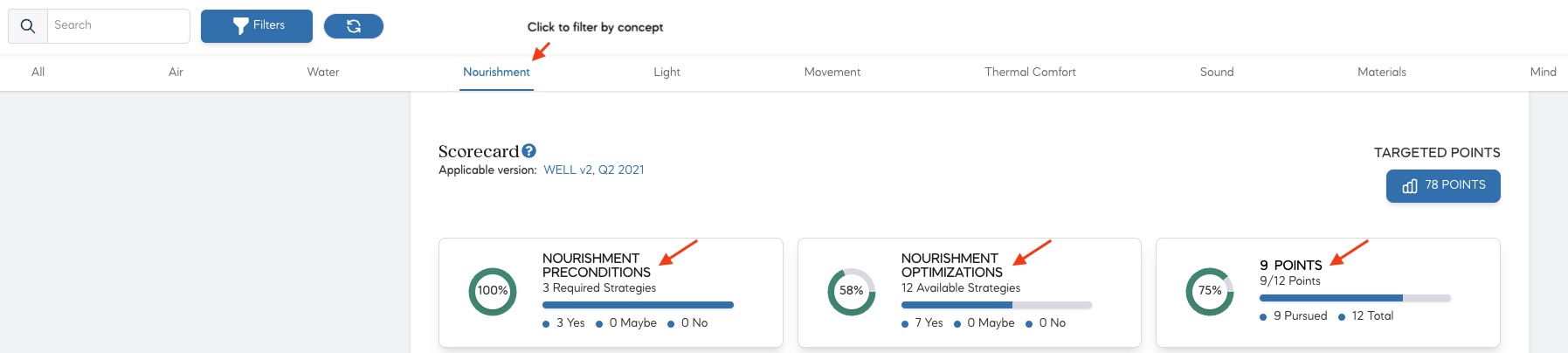
Task: Select the Air concept tab
Action: (x=176, y=73)
